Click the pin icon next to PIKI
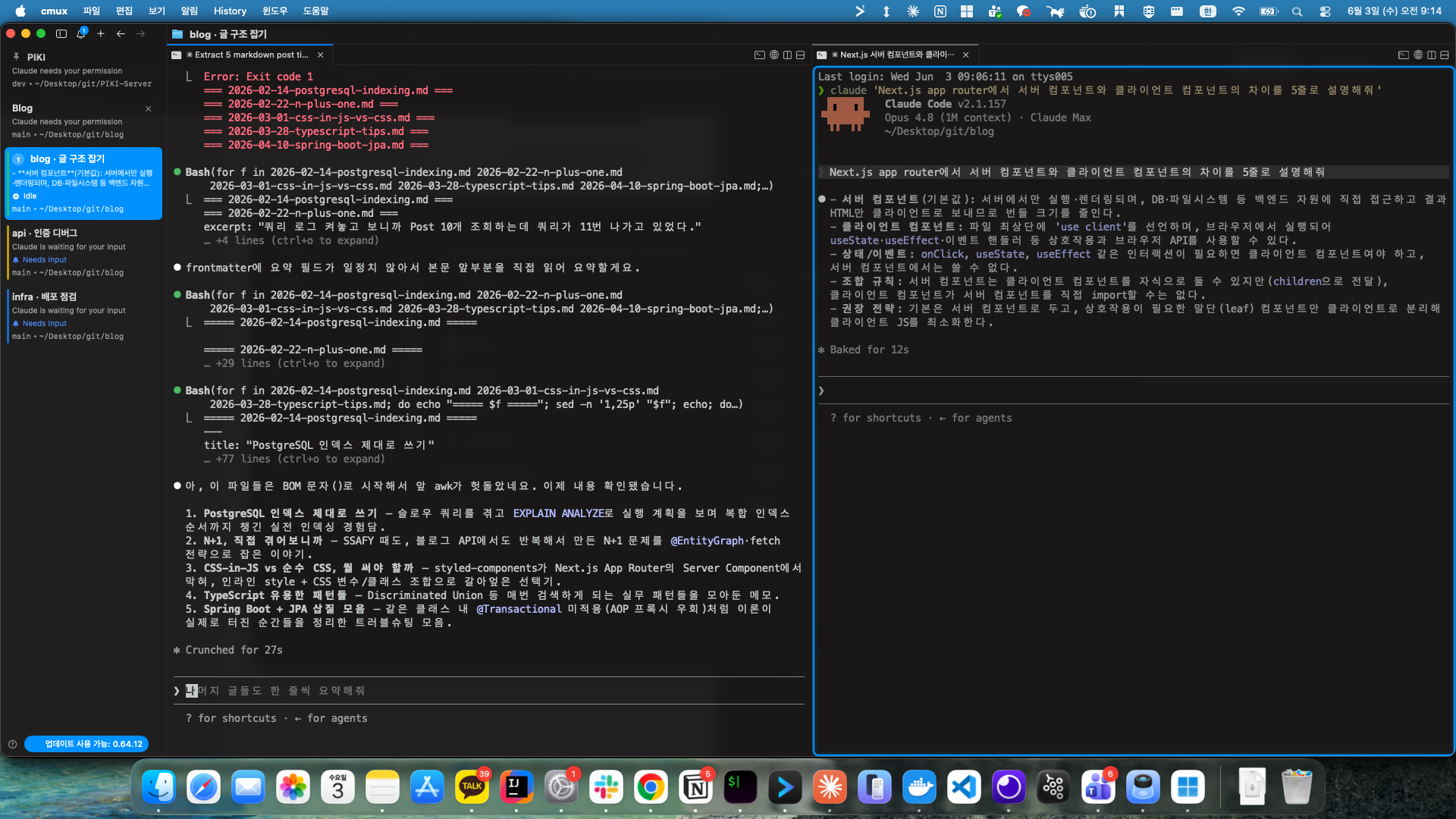 pyautogui.click(x=16, y=57)
